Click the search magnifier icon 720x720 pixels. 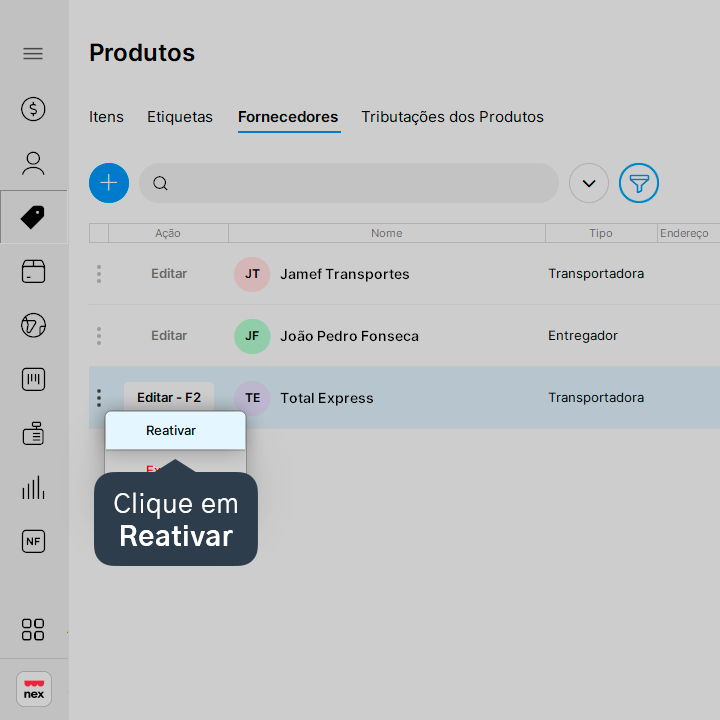pos(160,183)
